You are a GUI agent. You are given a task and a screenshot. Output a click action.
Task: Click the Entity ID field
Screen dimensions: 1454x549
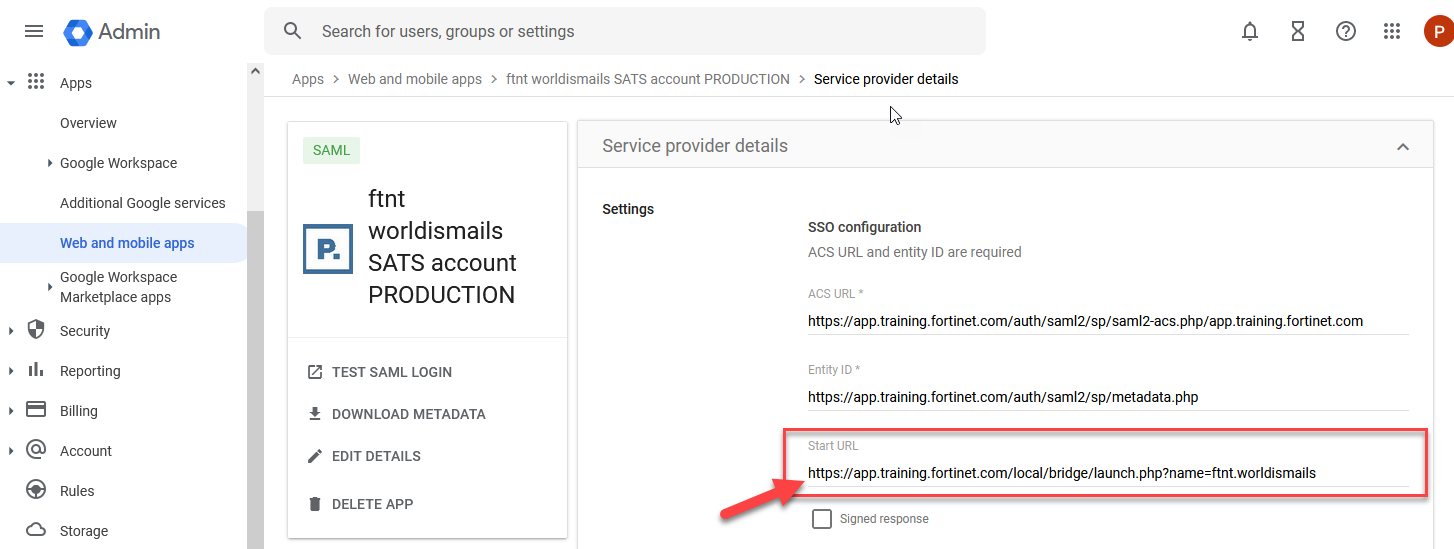point(1108,397)
